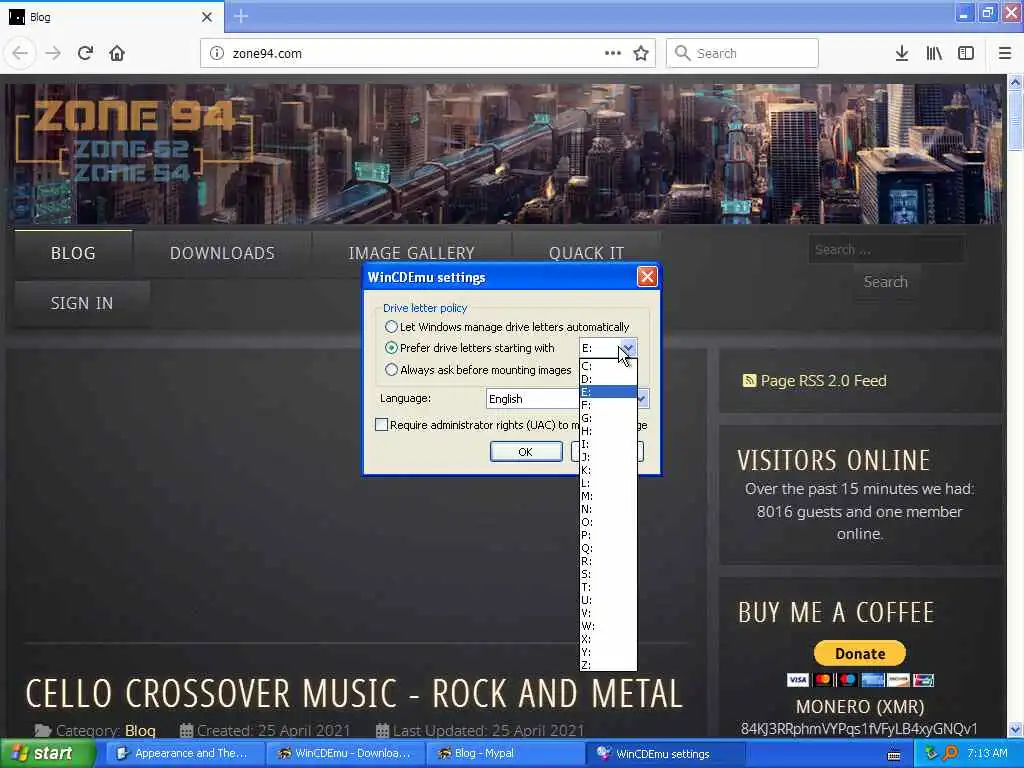Toggle the sidebar icon in the toolbar
Image resolution: width=1024 pixels, height=768 pixels.
pyautogui.click(x=966, y=53)
